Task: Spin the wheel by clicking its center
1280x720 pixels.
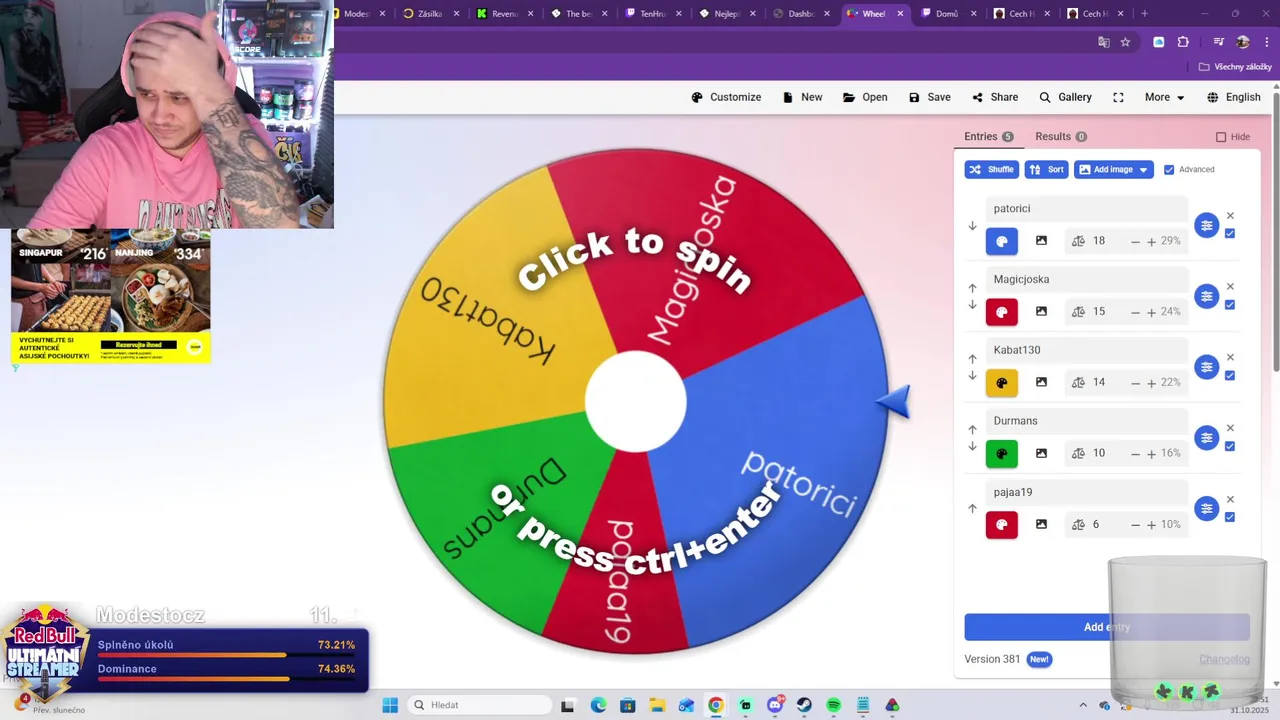Action: click(x=636, y=401)
